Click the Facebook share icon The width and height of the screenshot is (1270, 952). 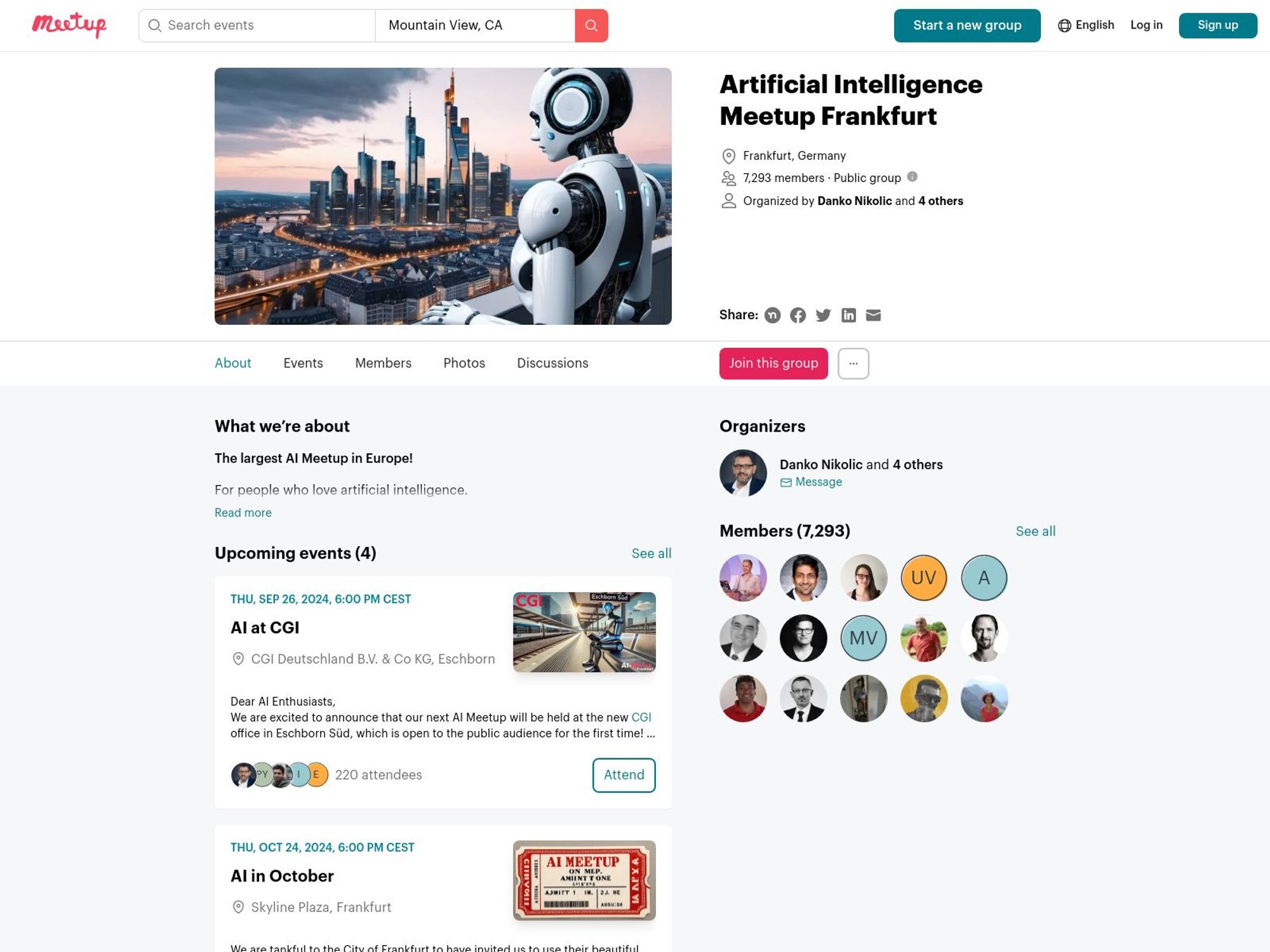point(798,315)
